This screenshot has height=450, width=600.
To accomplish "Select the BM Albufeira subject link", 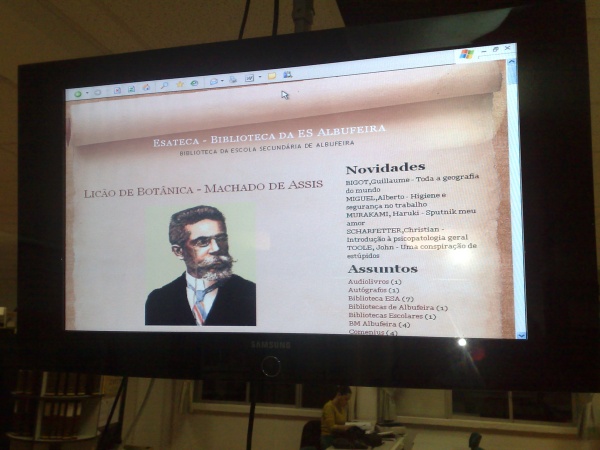I will click(x=373, y=324).
